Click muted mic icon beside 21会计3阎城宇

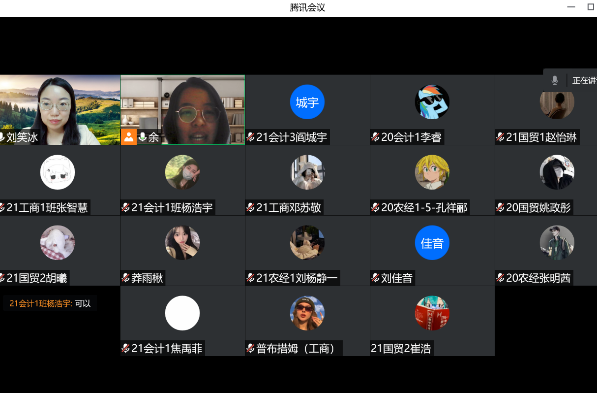[x=251, y=137]
